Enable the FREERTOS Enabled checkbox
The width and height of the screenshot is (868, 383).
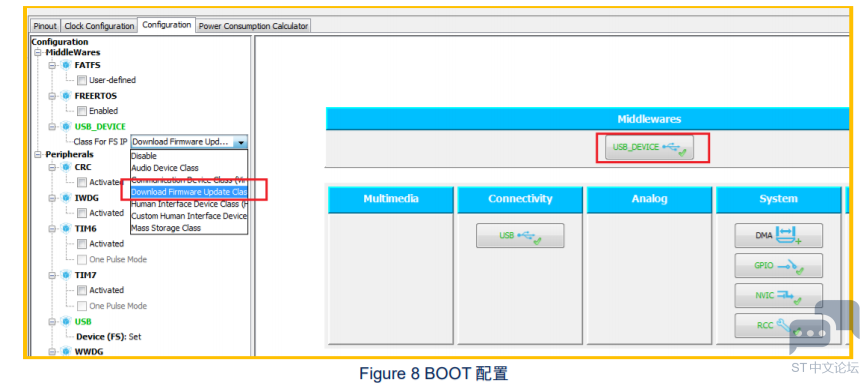coord(82,111)
